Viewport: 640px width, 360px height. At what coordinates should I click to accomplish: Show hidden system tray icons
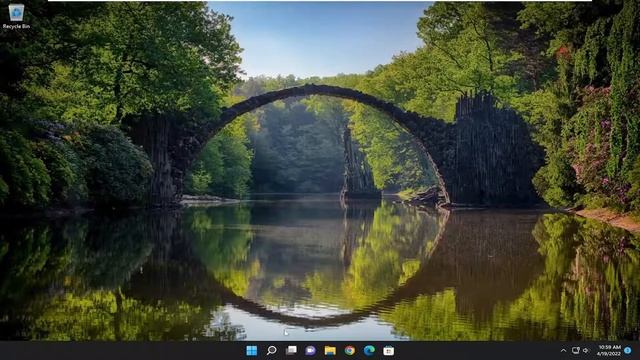pos(563,351)
